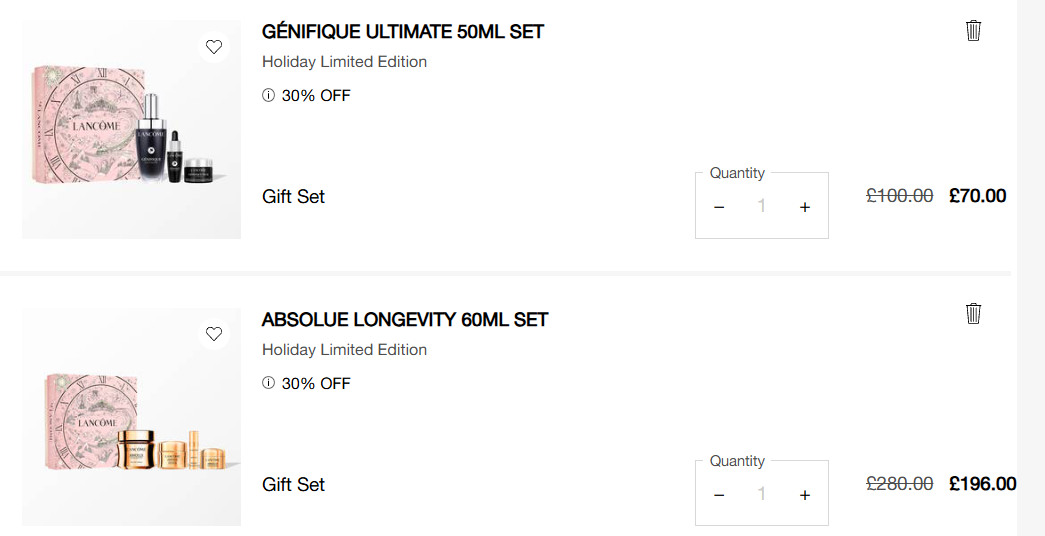Decrease quantity of Génifique Ultimate set
Viewport: 1045px width, 536px height.
[x=719, y=207]
